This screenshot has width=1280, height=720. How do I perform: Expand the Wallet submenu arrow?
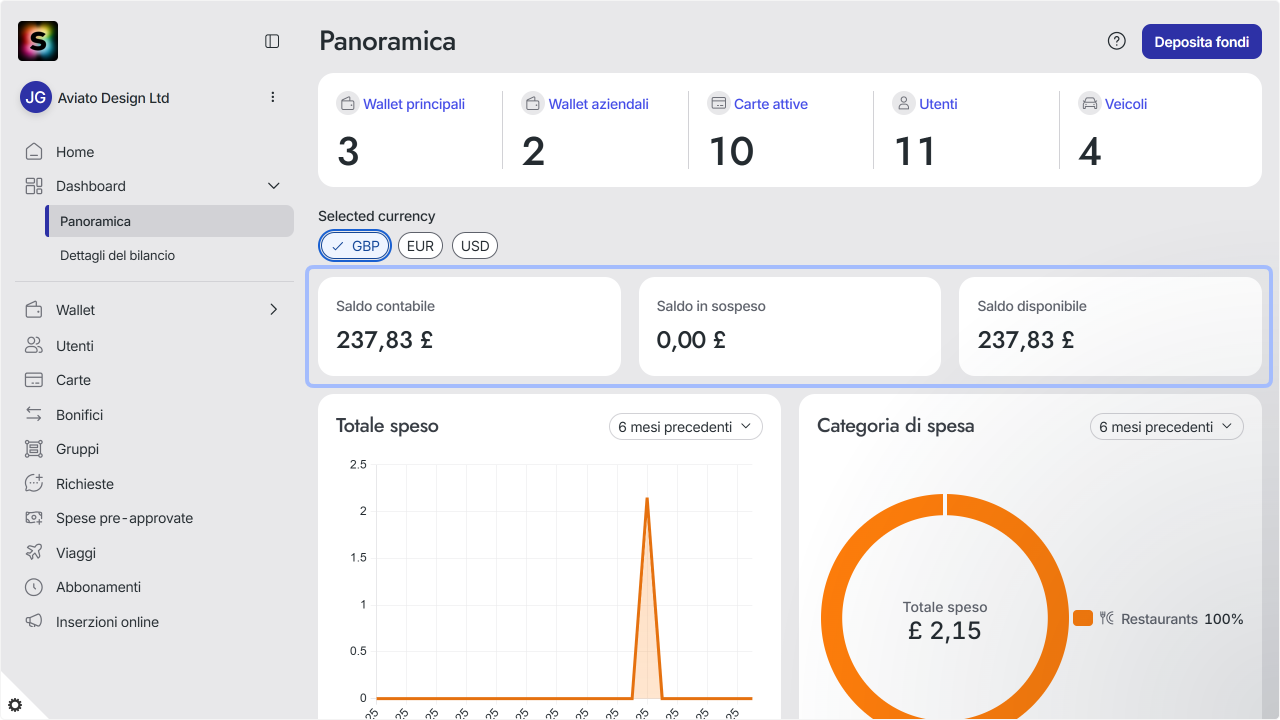point(274,310)
